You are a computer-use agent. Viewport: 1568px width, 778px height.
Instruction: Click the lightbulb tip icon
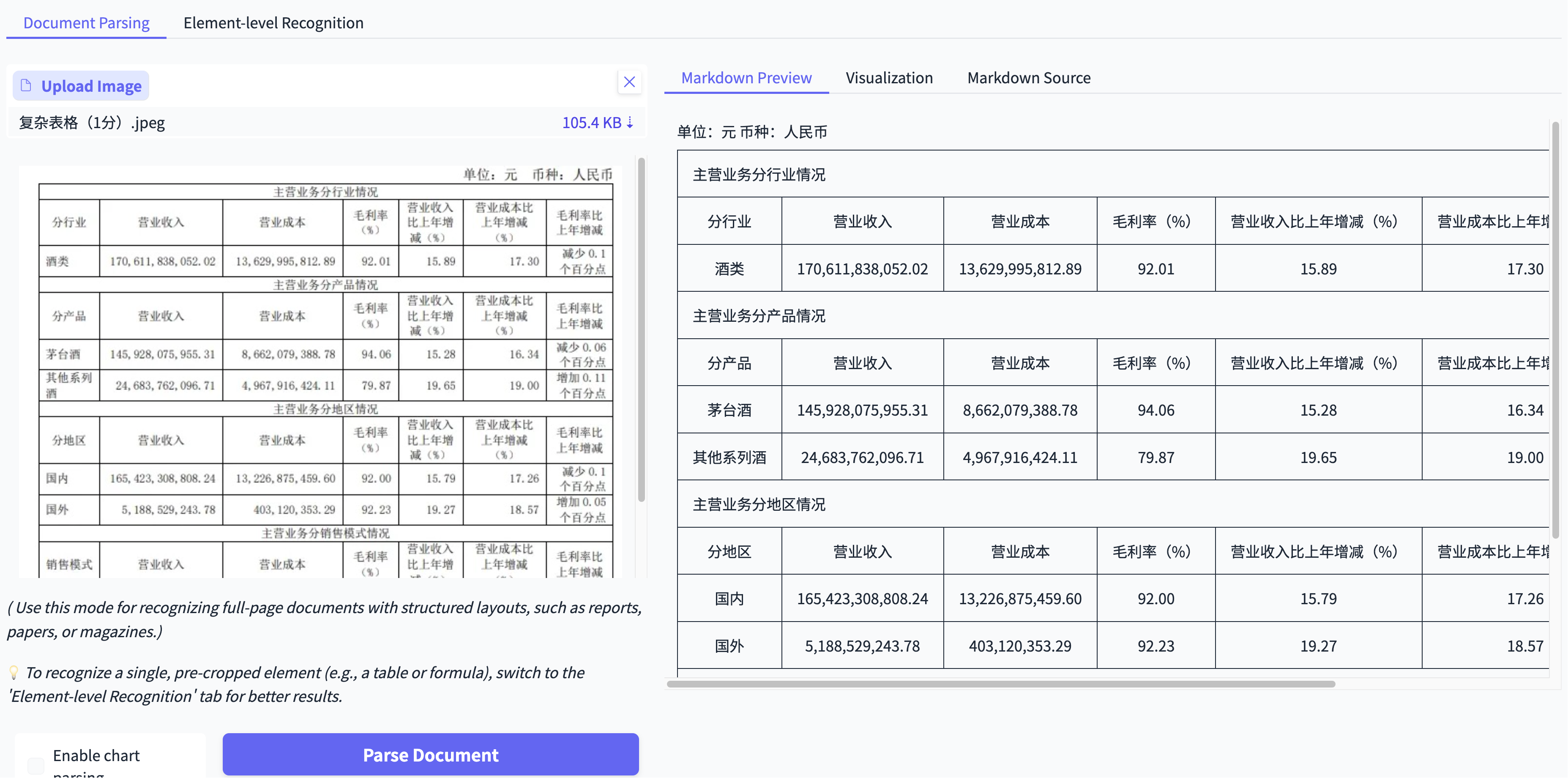click(x=14, y=673)
